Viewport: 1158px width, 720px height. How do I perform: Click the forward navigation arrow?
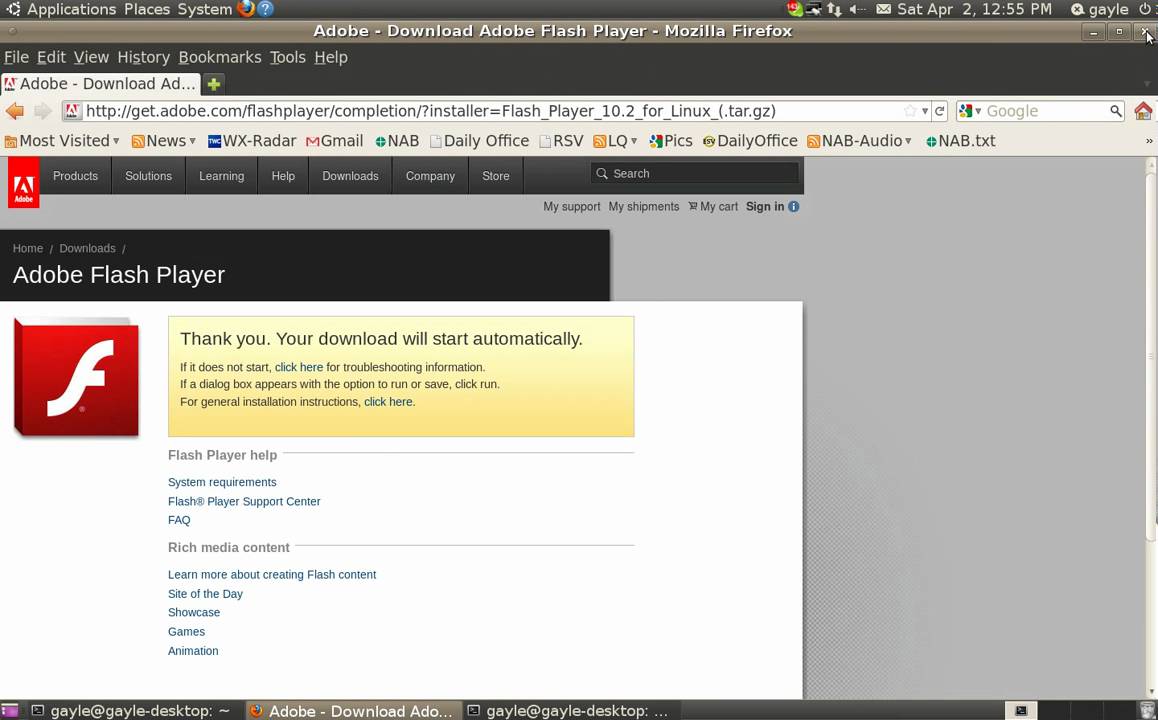[43, 111]
